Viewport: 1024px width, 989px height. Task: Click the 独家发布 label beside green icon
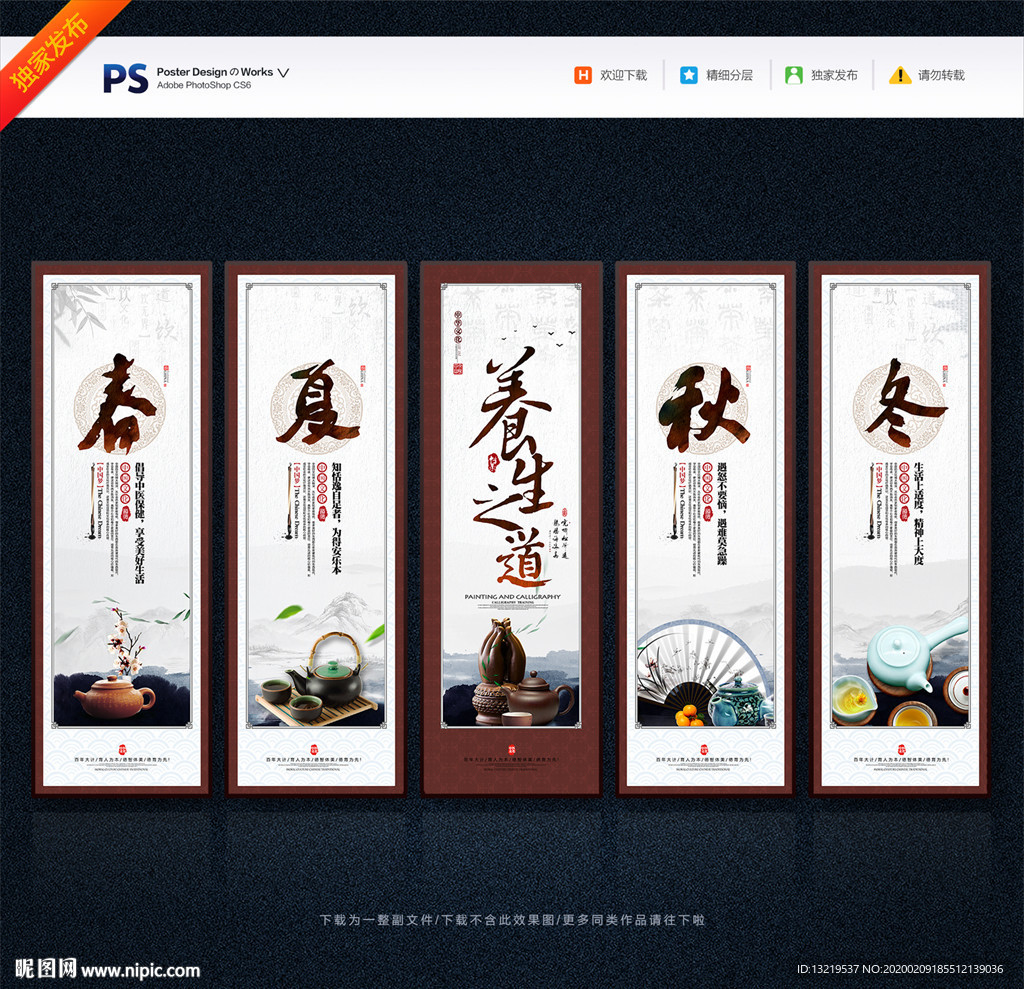click(835, 75)
